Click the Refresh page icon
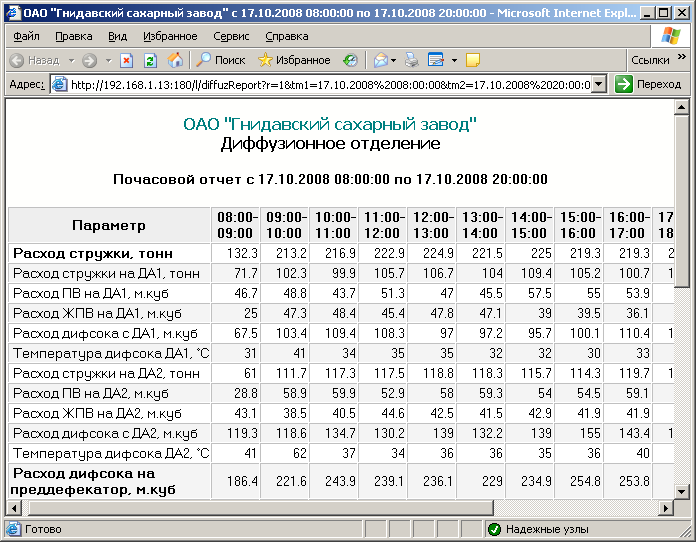The height and width of the screenshot is (542, 696). 150,60
